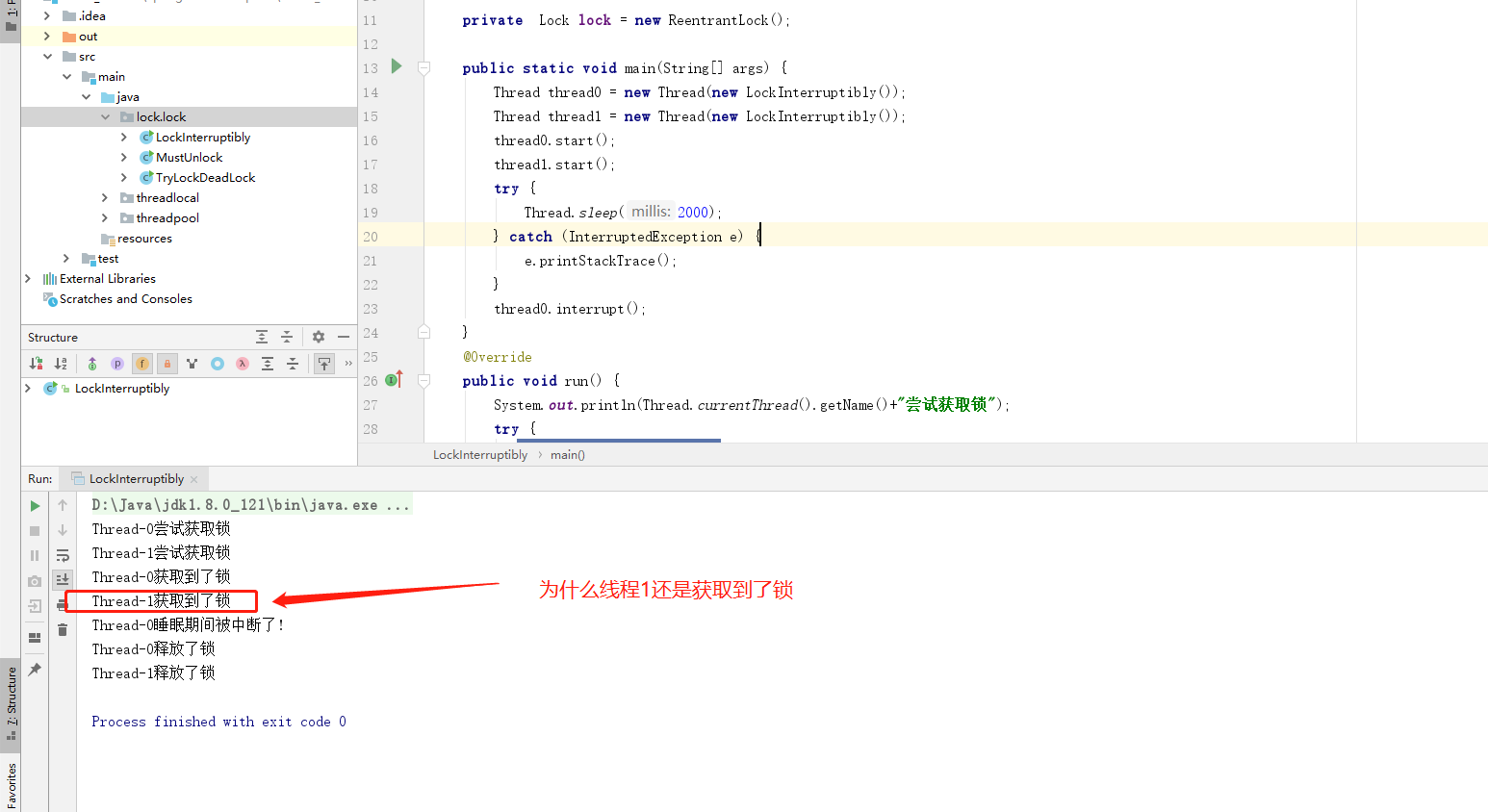Open the Favorites tool window side tab

[x=11, y=785]
